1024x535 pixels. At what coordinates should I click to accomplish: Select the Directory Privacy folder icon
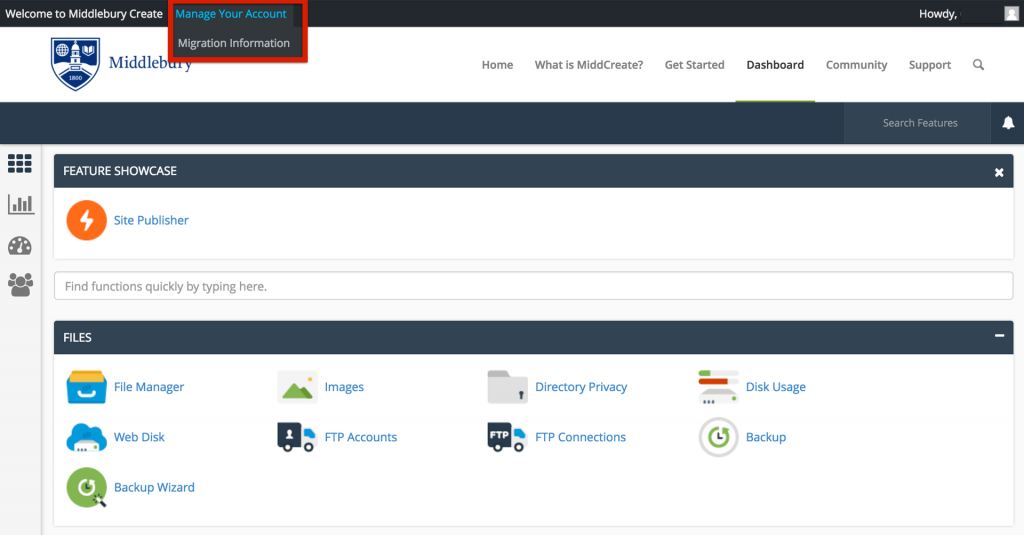pos(507,387)
